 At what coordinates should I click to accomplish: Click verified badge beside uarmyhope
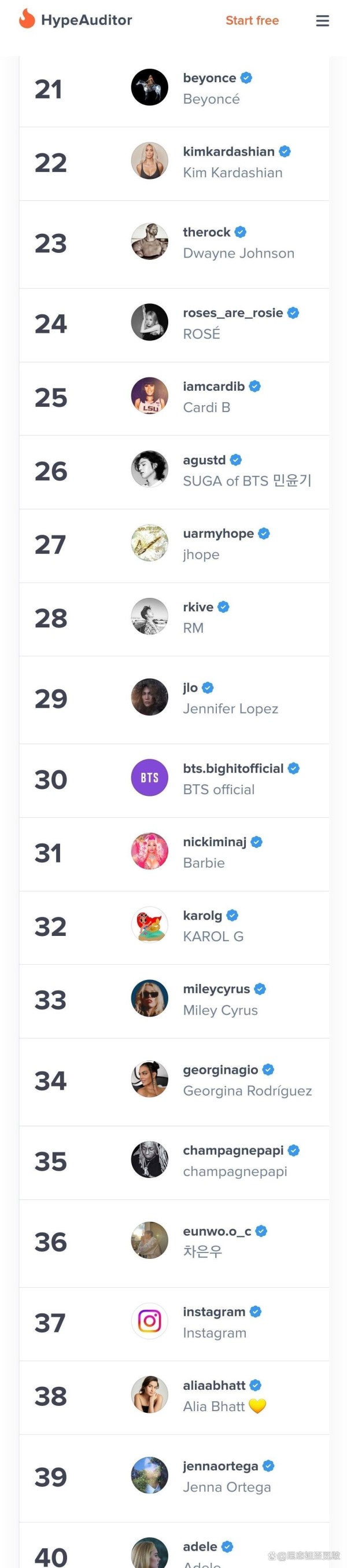(x=264, y=533)
